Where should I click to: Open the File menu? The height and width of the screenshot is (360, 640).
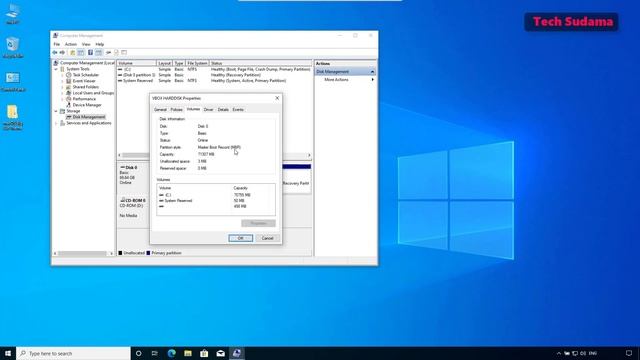click(x=57, y=44)
